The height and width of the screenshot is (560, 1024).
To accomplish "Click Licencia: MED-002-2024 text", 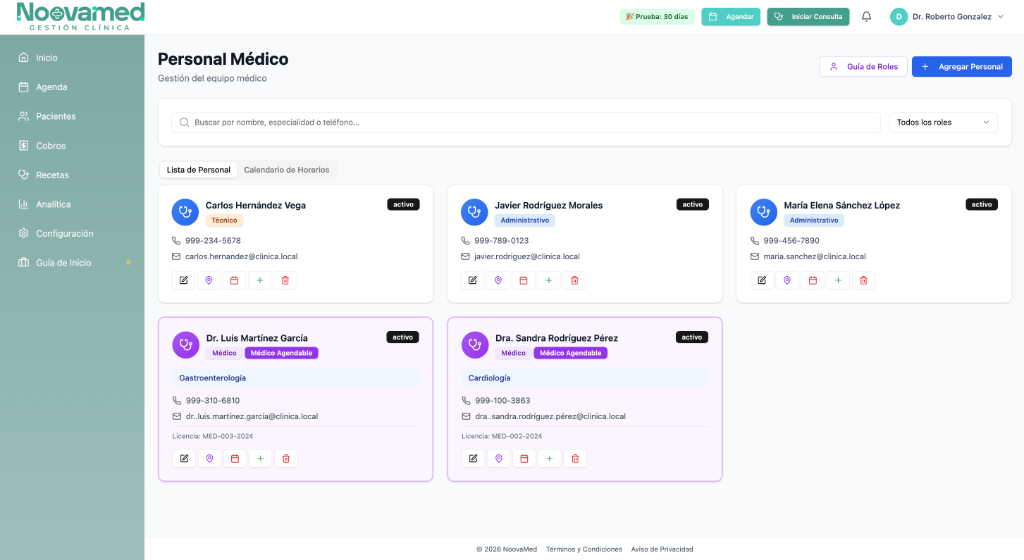I will [x=502, y=436].
